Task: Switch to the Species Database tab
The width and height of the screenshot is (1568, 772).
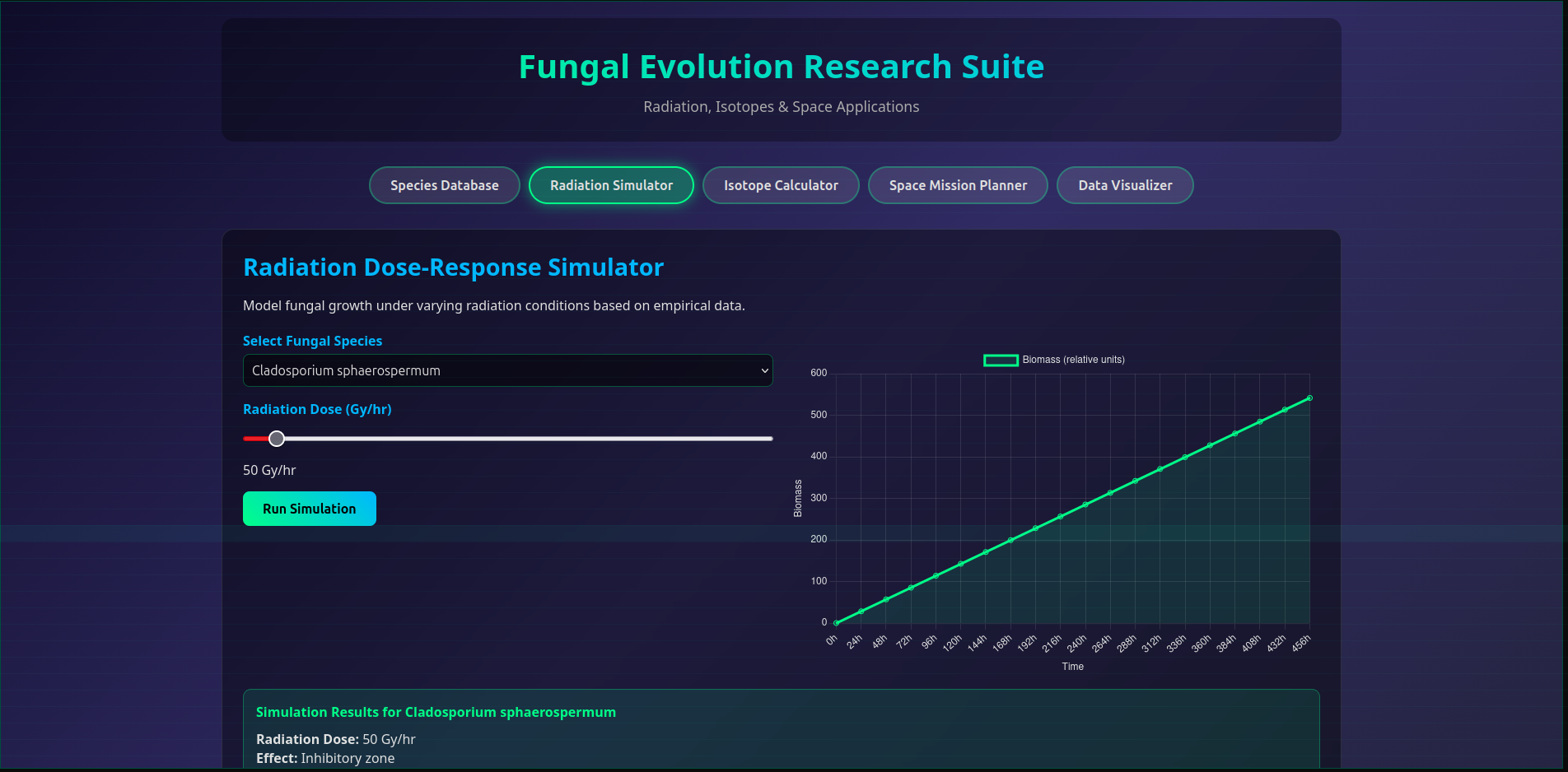Action: (444, 185)
